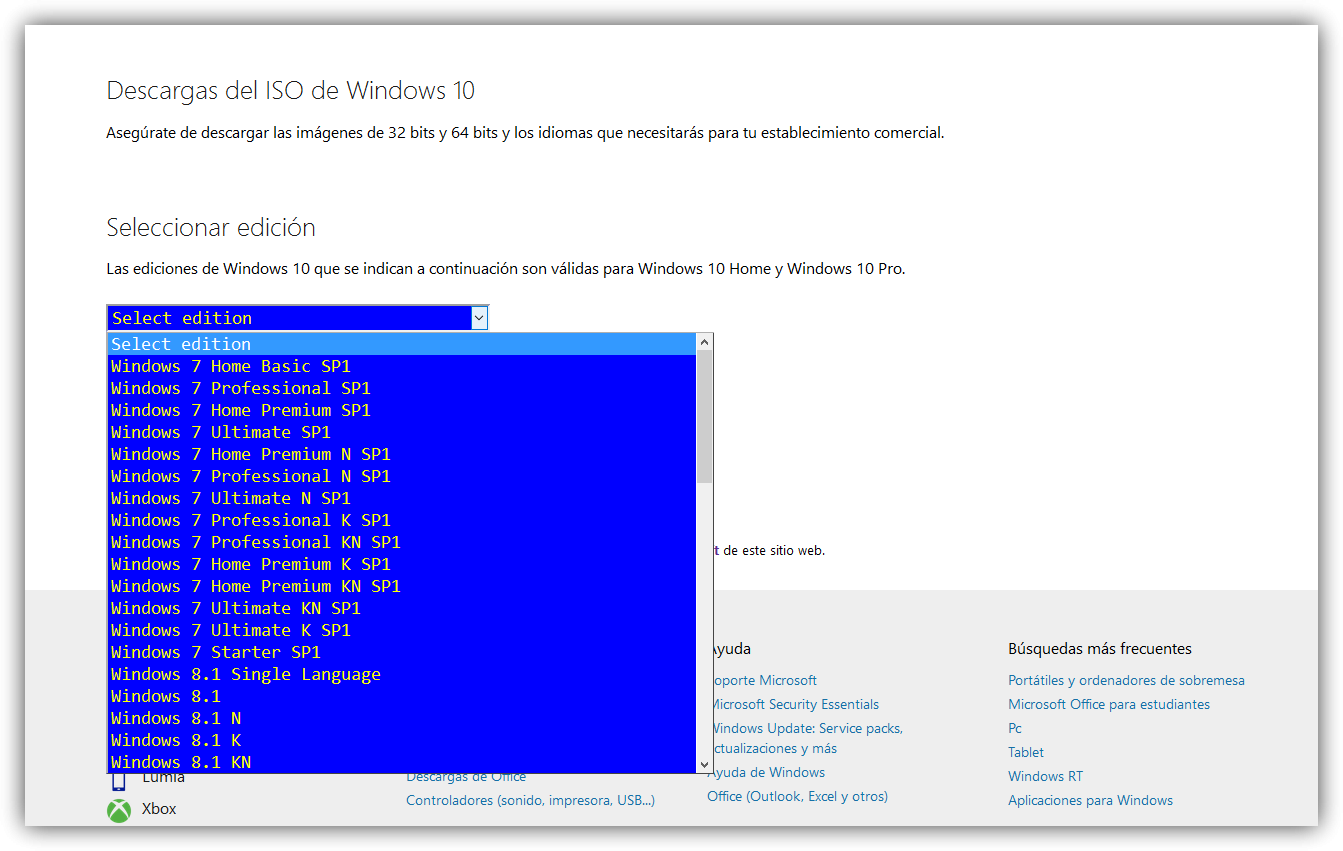Click the paragraph starting "Asegúrate de descargar"
The height and width of the screenshot is (851, 1343).
pyautogui.click(x=525, y=132)
